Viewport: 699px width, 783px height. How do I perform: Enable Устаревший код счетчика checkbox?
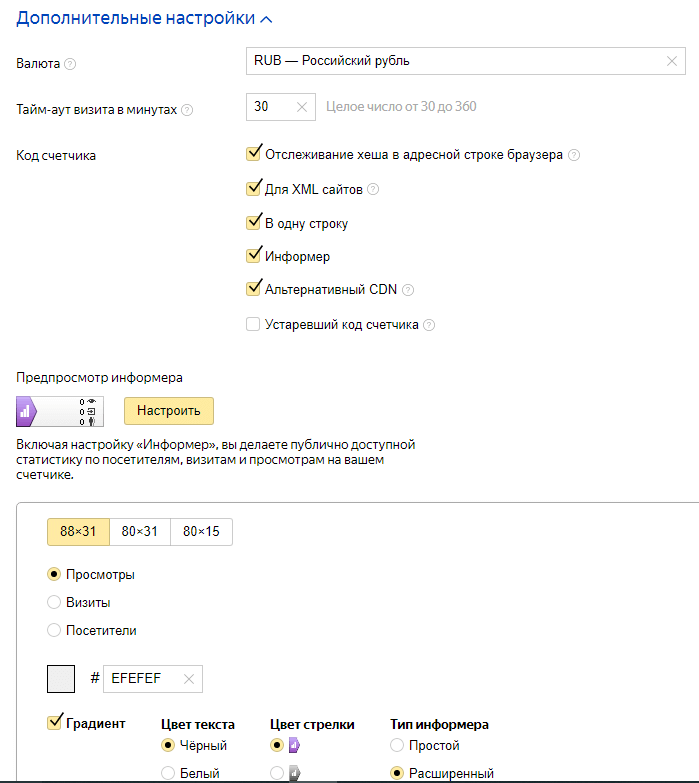(253, 324)
